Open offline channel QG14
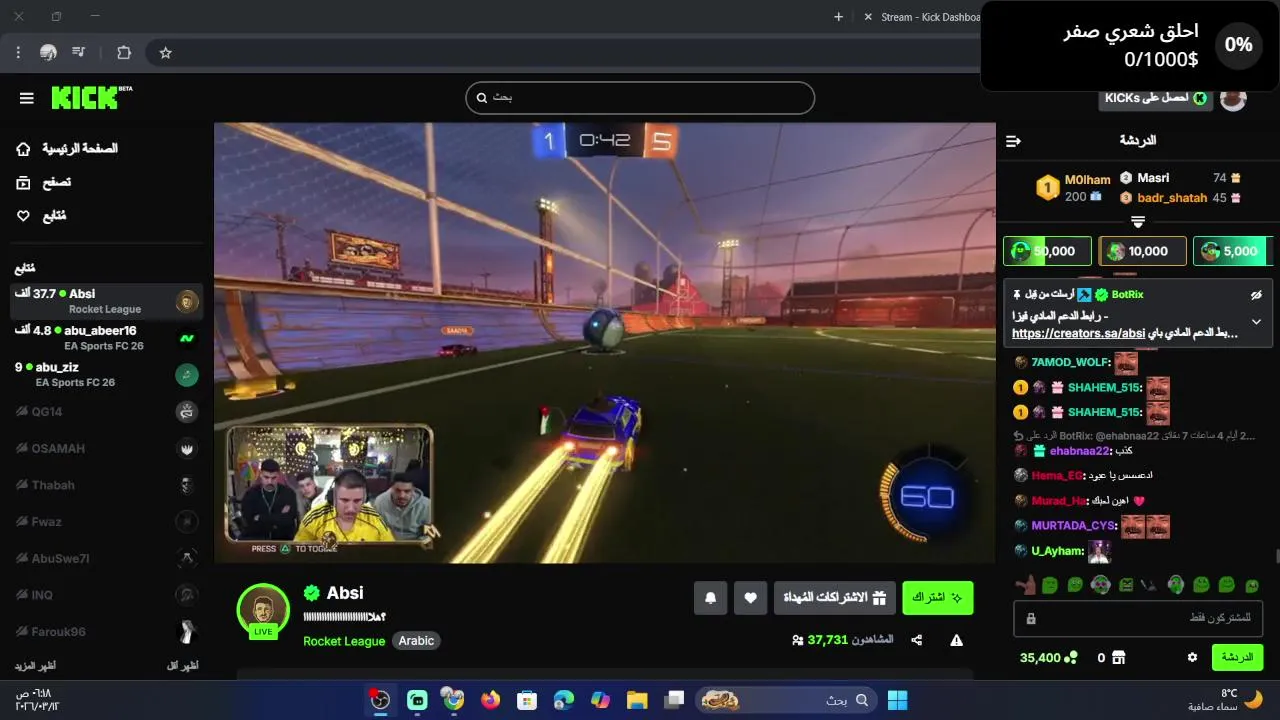Image resolution: width=1280 pixels, height=720 pixels. (x=107, y=411)
